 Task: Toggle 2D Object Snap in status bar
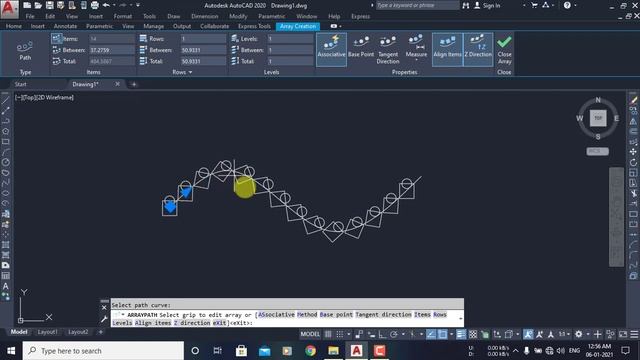click(442, 334)
